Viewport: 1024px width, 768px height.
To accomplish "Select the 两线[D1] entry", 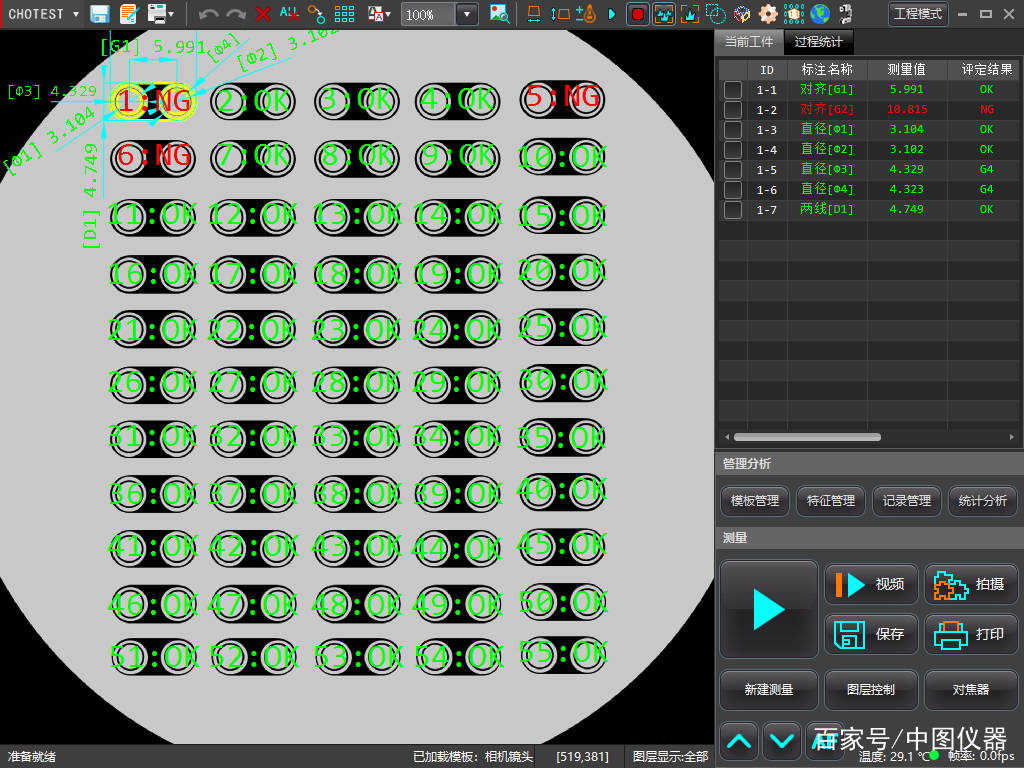I will pyautogui.click(x=827, y=210).
